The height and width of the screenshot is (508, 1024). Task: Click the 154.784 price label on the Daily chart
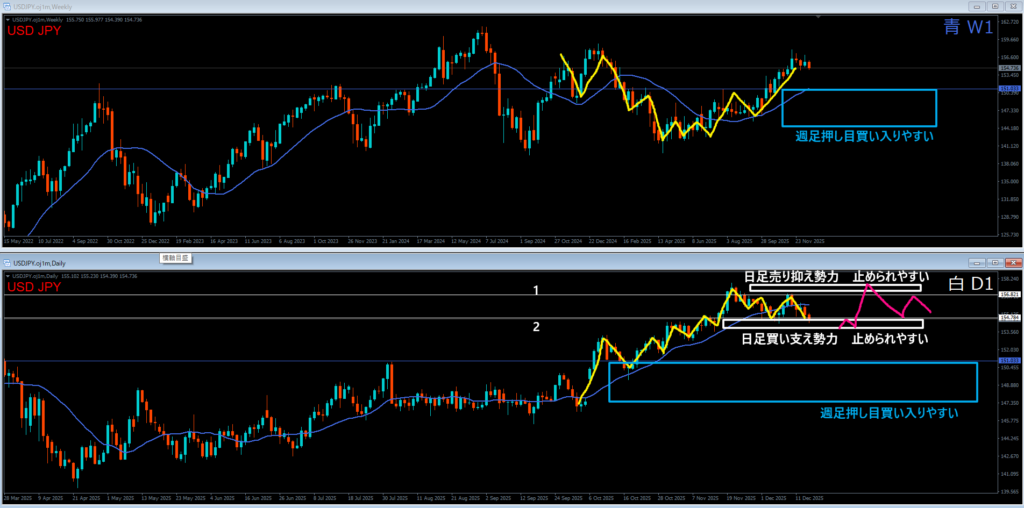(1009, 318)
